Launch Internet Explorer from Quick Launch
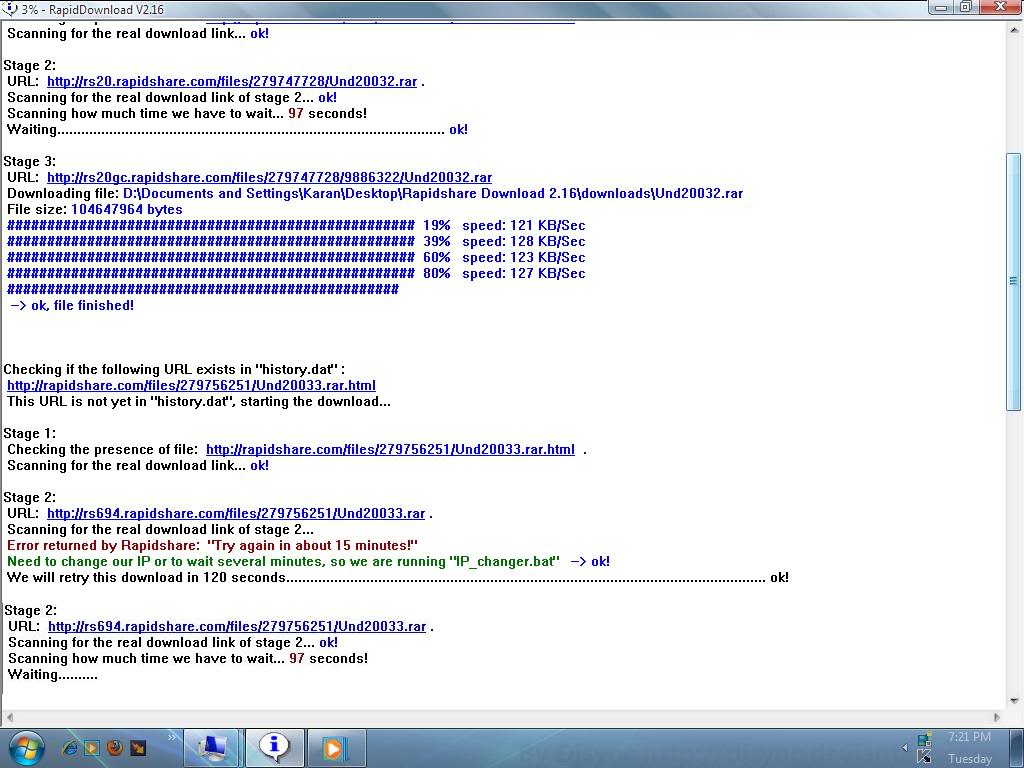Screen dimensions: 1024x768 [69, 748]
